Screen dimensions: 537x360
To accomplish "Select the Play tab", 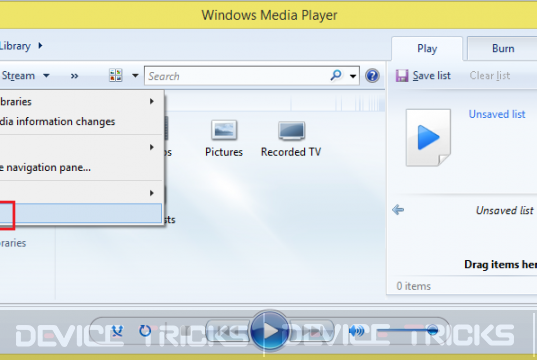I will tap(427, 49).
